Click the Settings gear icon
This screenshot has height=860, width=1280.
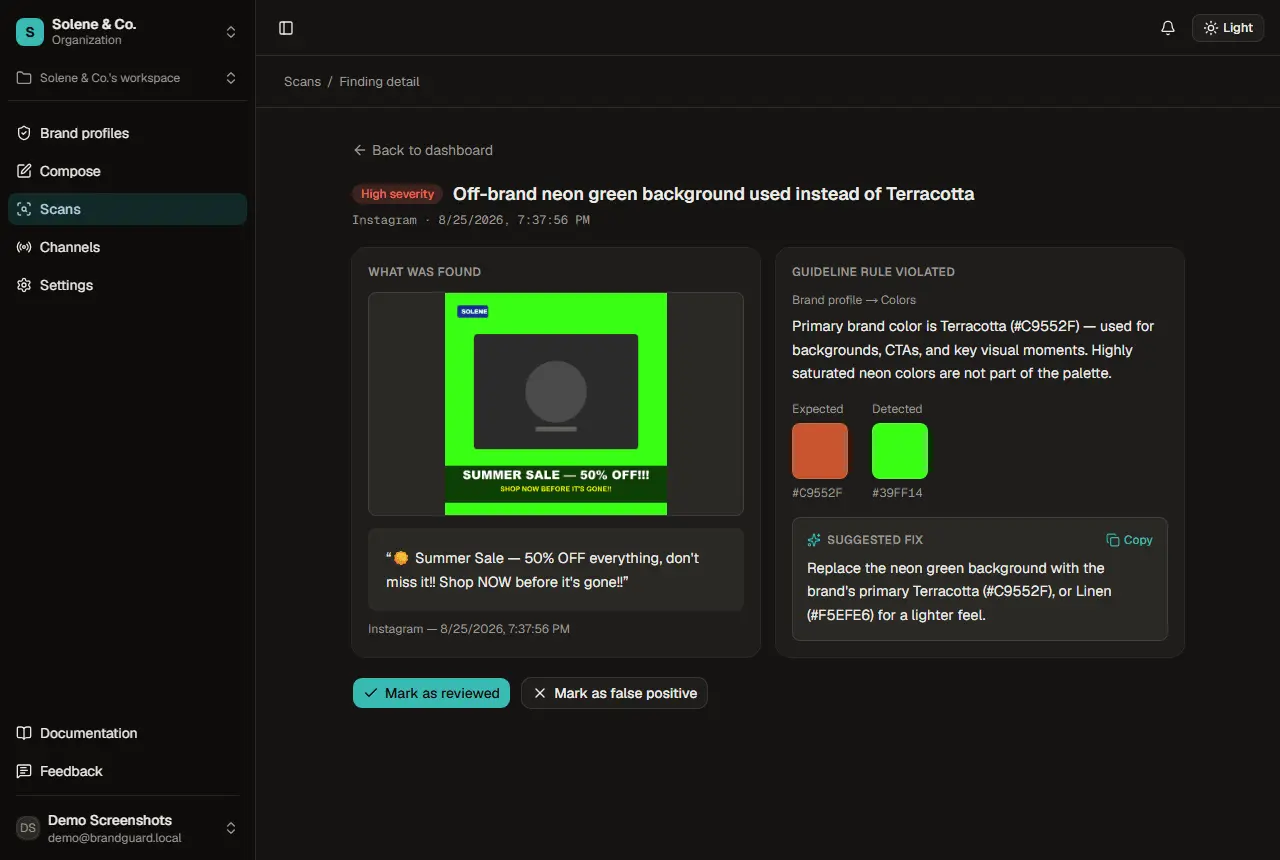[x=24, y=285]
